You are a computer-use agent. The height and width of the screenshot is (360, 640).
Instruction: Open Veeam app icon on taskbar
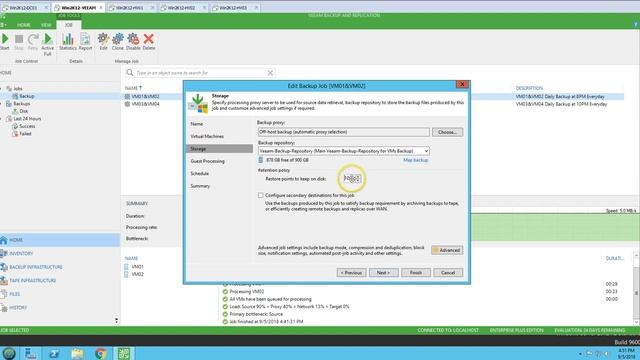click(x=124, y=353)
